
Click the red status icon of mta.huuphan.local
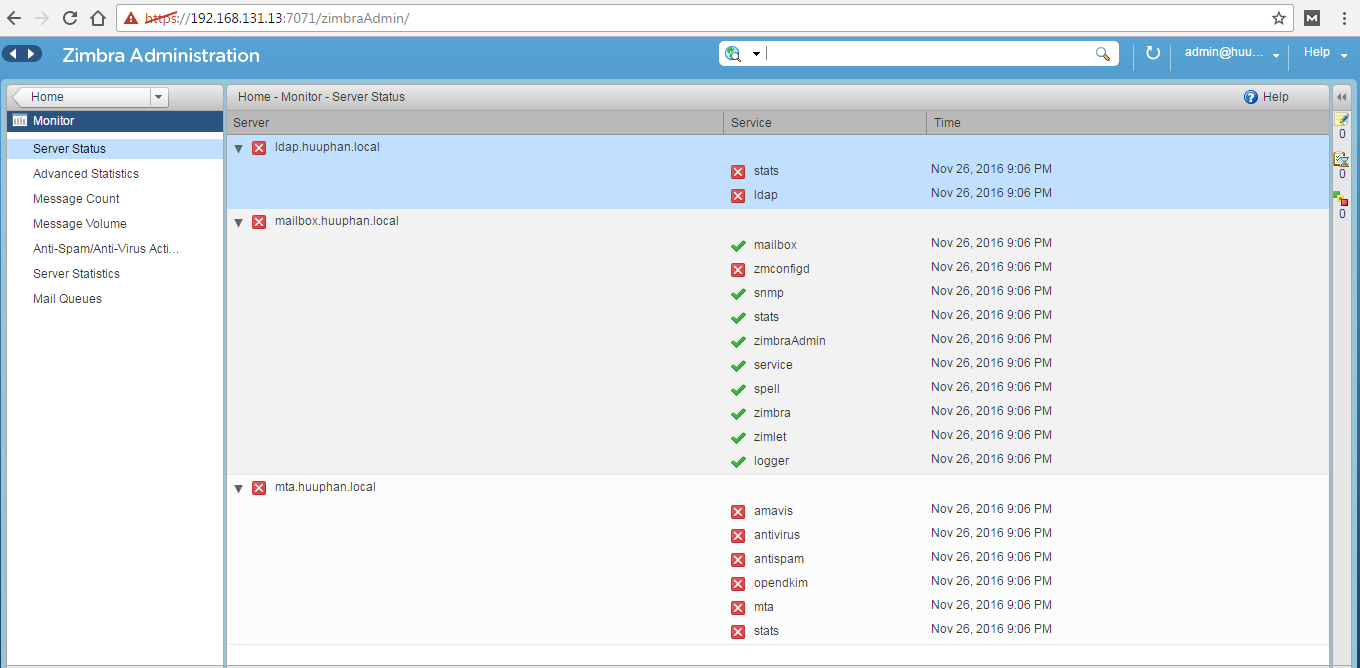click(x=259, y=488)
